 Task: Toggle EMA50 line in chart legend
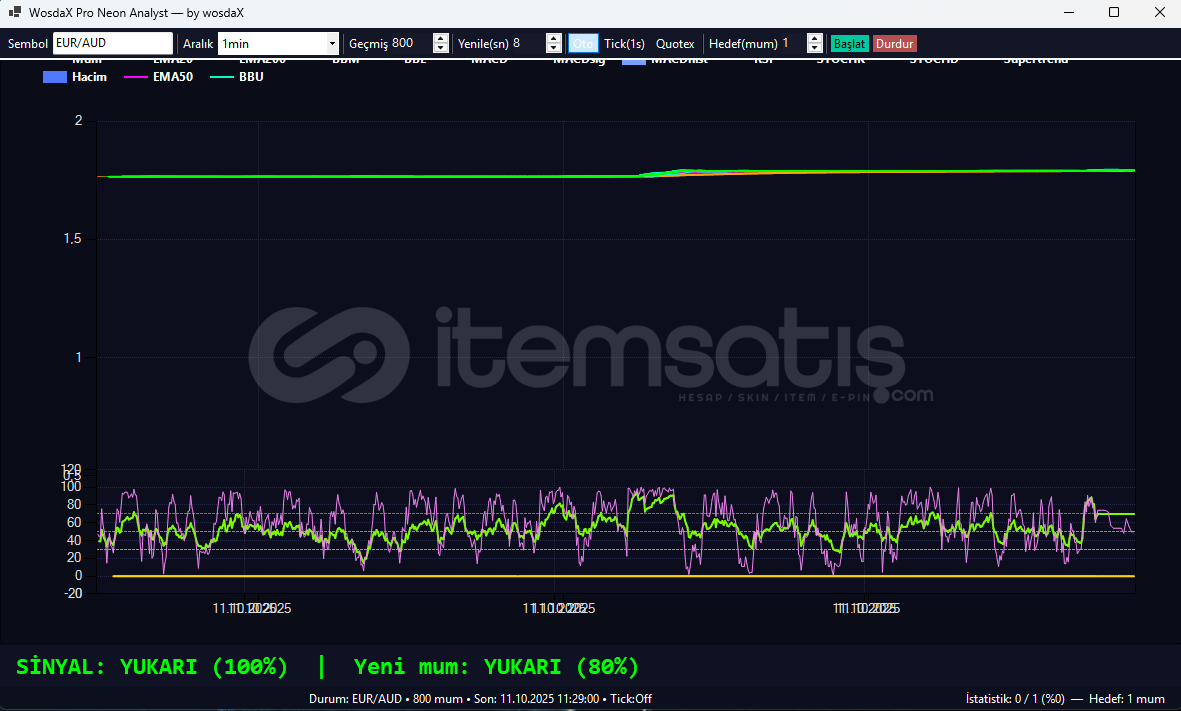coord(158,77)
